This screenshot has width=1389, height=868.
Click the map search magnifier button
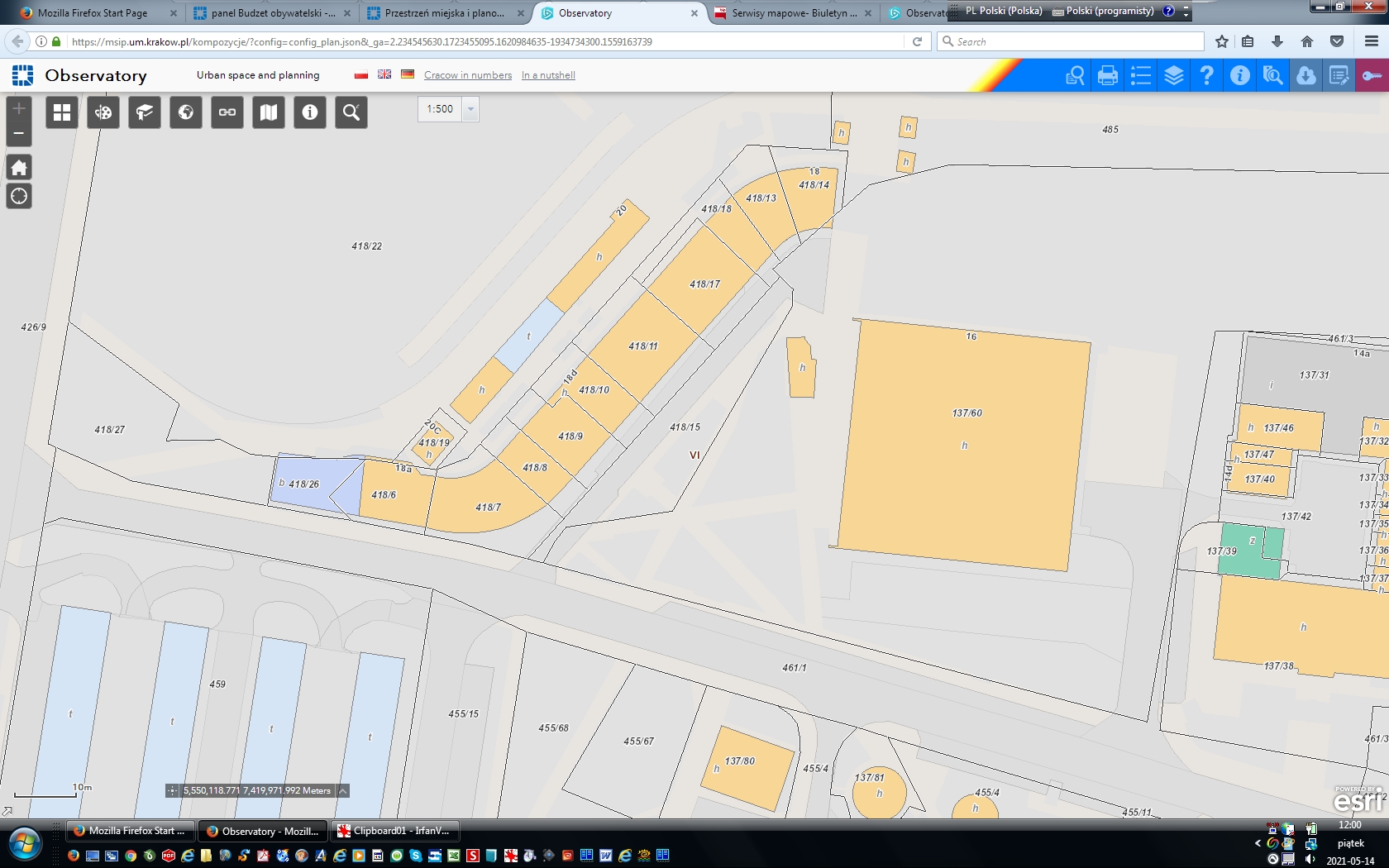click(351, 112)
